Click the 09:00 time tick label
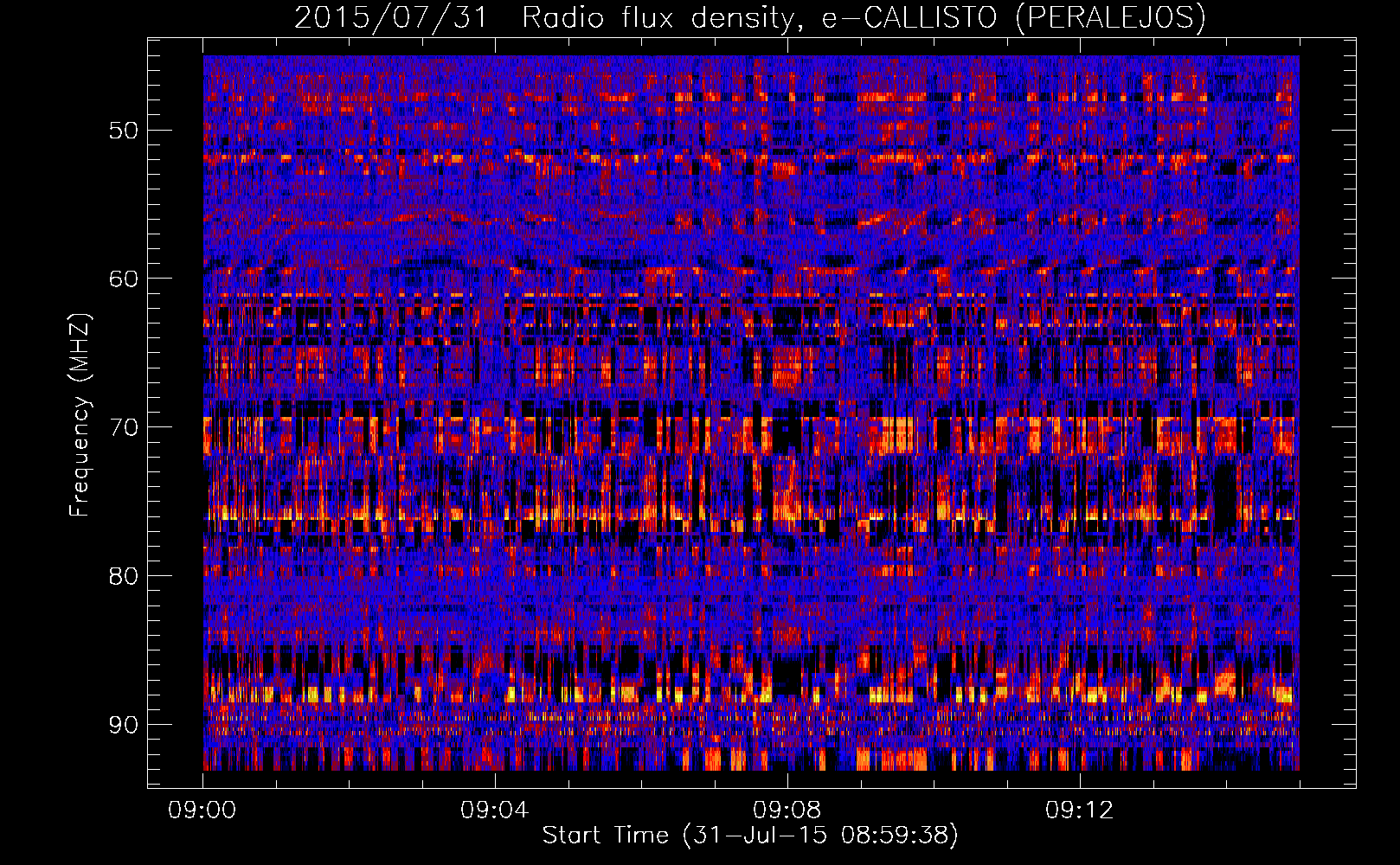This screenshot has width=1400, height=865. [202, 811]
